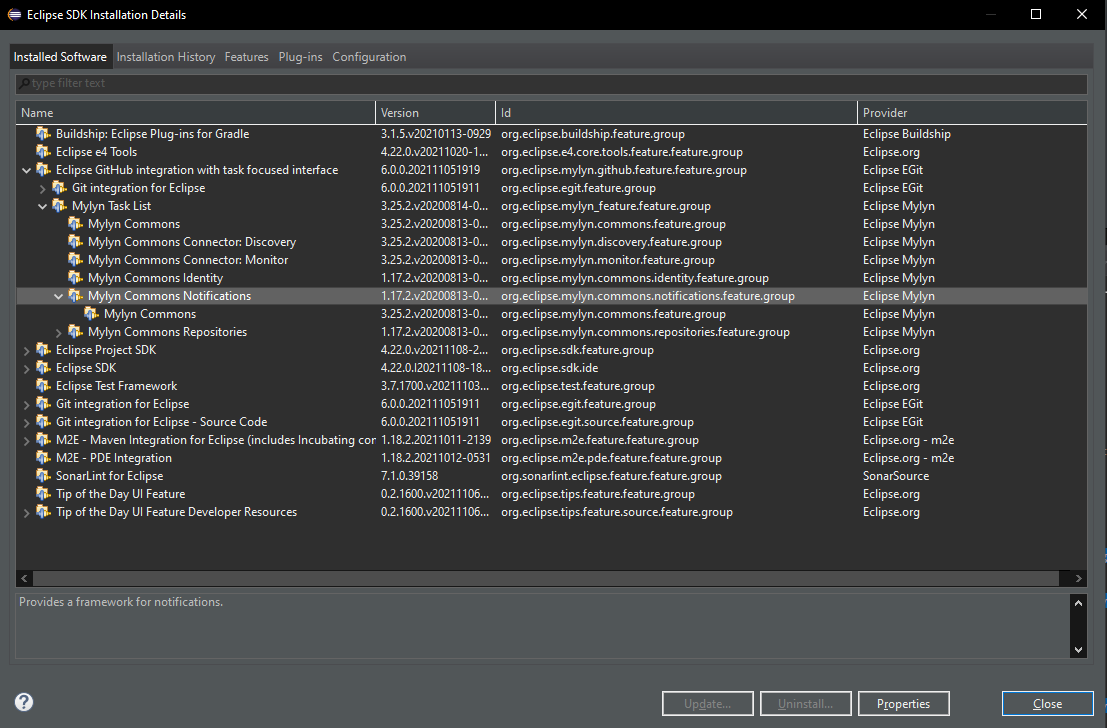Click the Git integration Source Code icon
The width and height of the screenshot is (1107, 728).
[x=43, y=422]
